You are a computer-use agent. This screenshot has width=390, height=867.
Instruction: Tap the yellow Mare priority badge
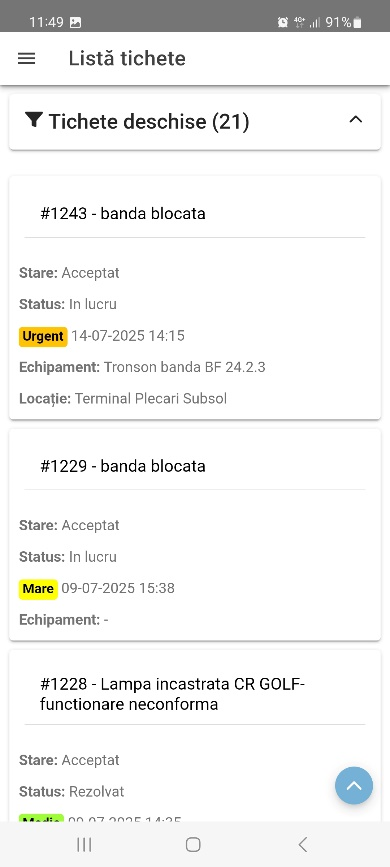click(38, 588)
